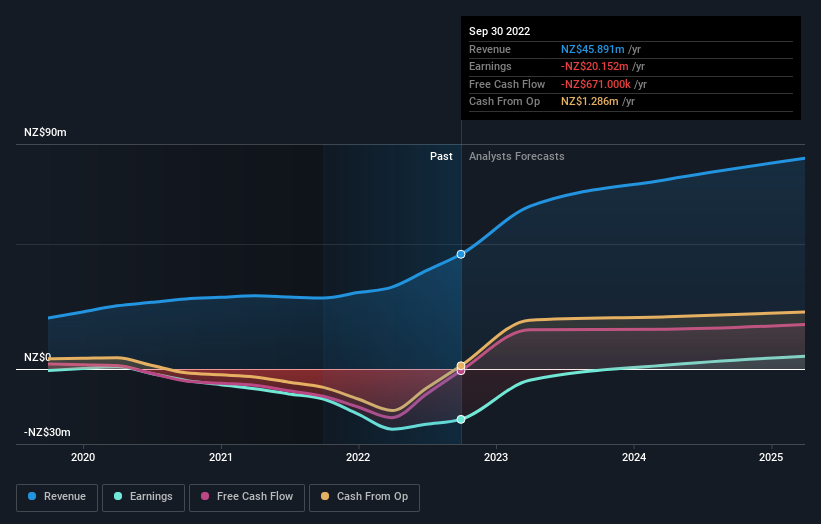Toggle the Revenue legend series
The image size is (821, 524).
tap(57, 497)
